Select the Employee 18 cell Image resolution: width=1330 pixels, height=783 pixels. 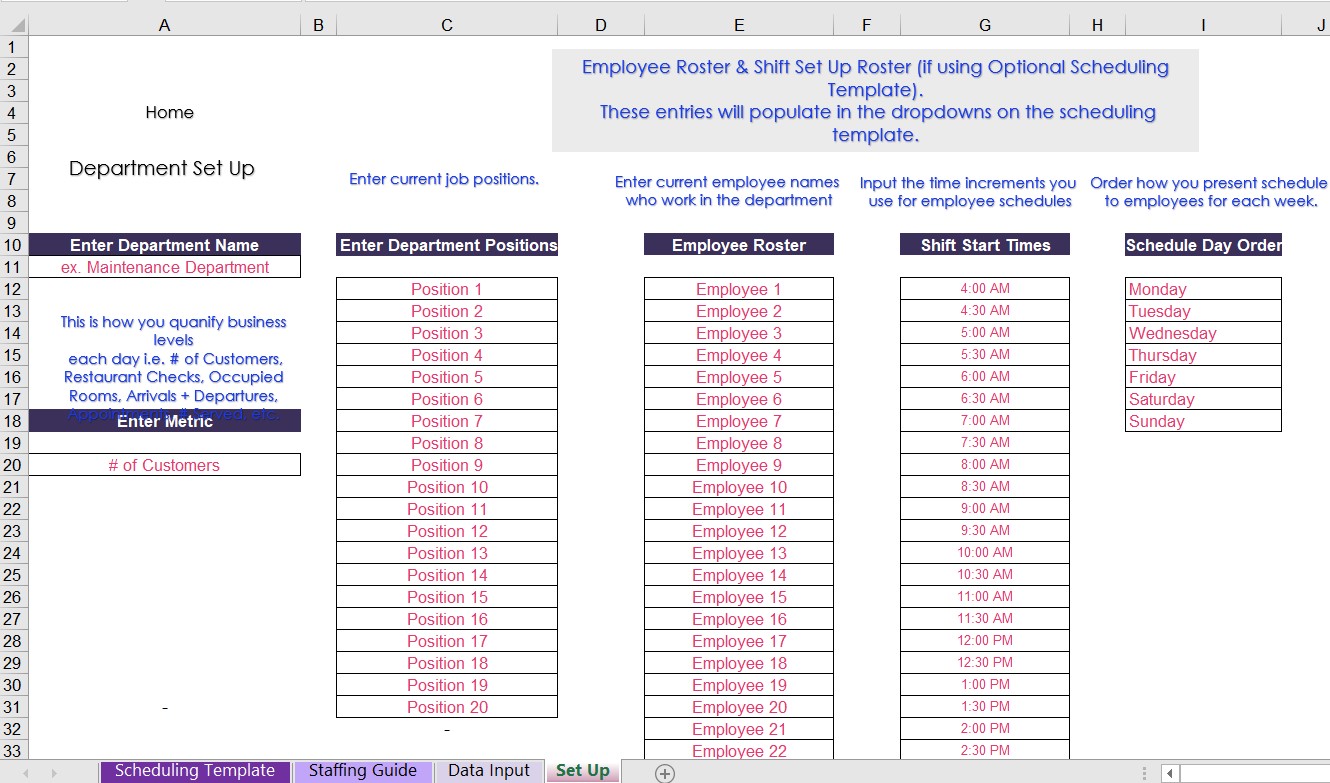tap(739, 663)
